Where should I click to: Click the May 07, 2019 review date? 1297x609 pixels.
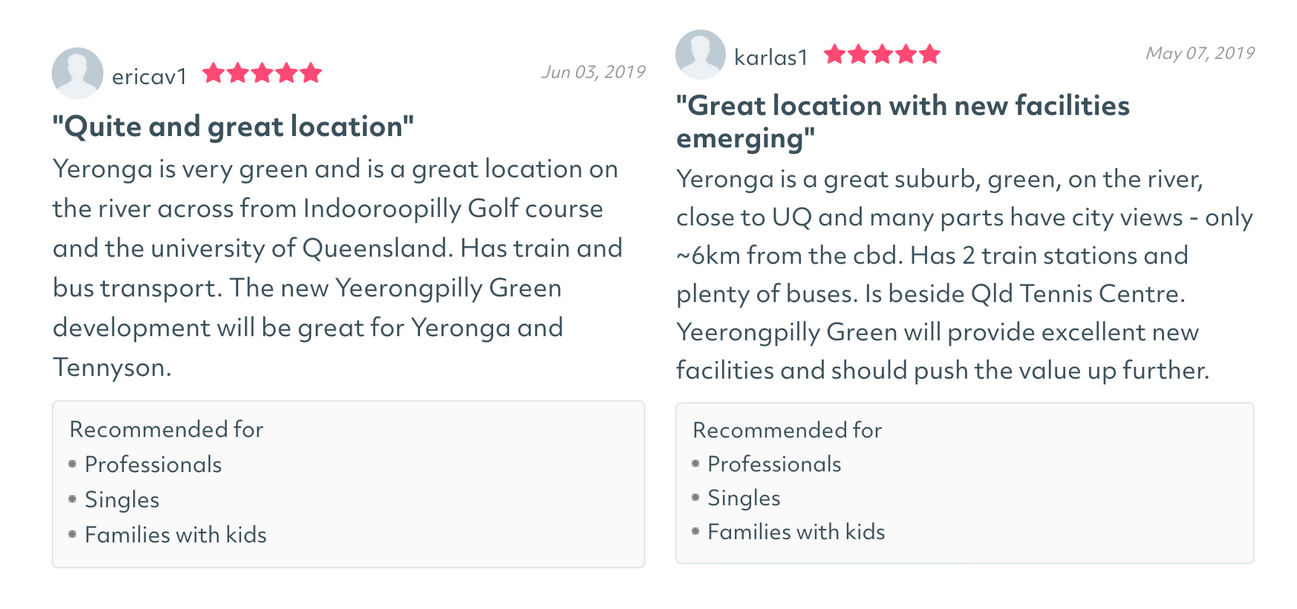[1200, 53]
